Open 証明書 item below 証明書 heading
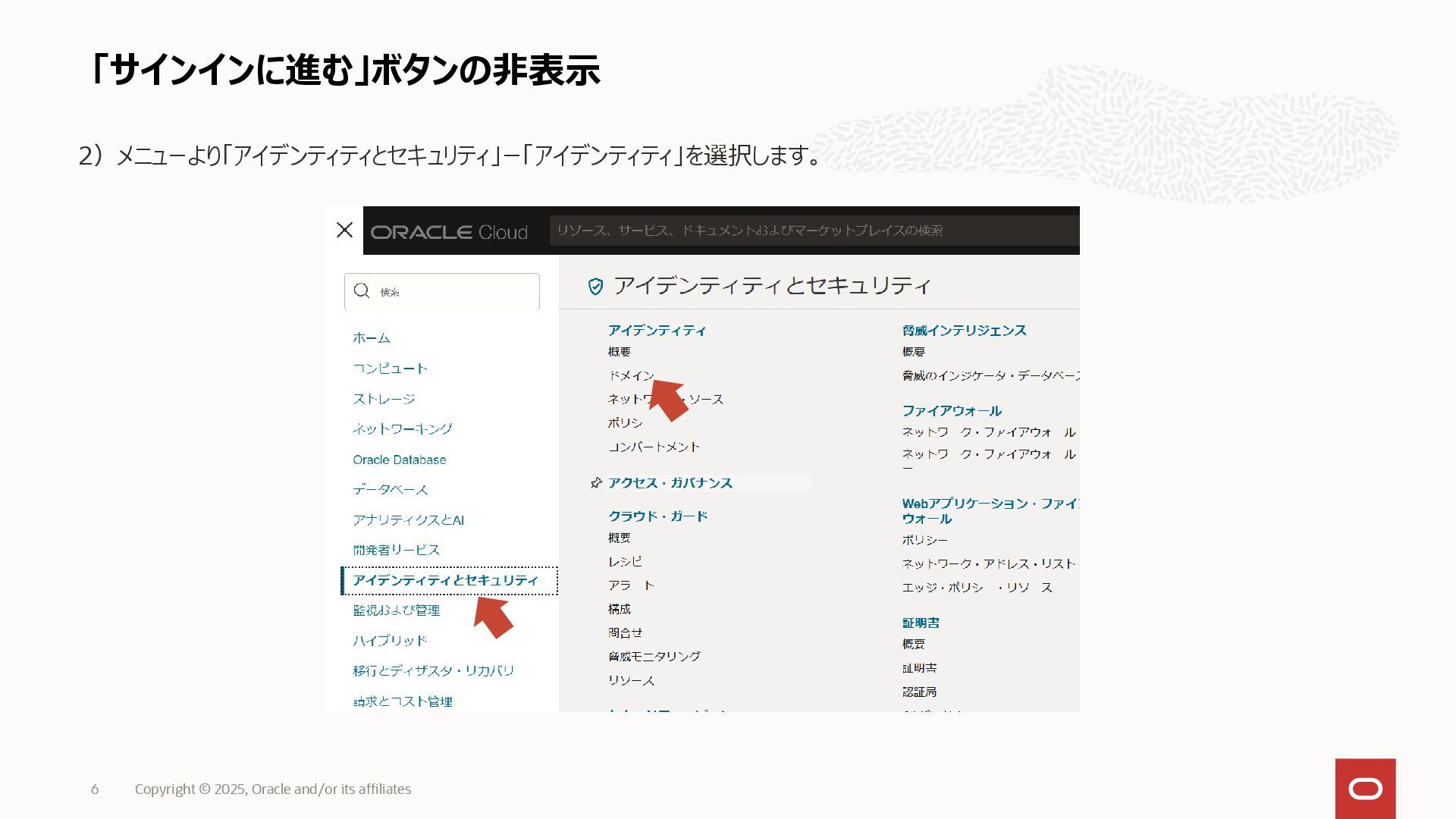This screenshot has width=1456, height=819. pos(920,668)
